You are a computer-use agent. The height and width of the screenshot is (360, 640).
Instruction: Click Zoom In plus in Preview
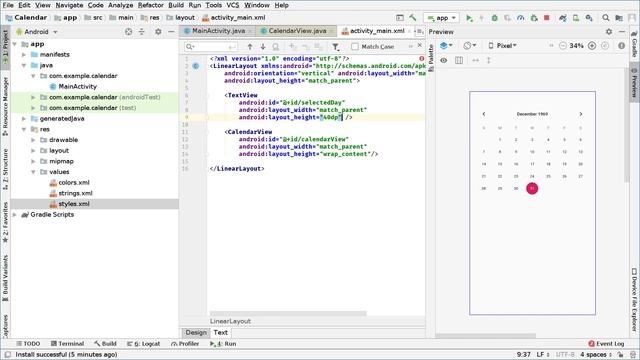point(592,46)
